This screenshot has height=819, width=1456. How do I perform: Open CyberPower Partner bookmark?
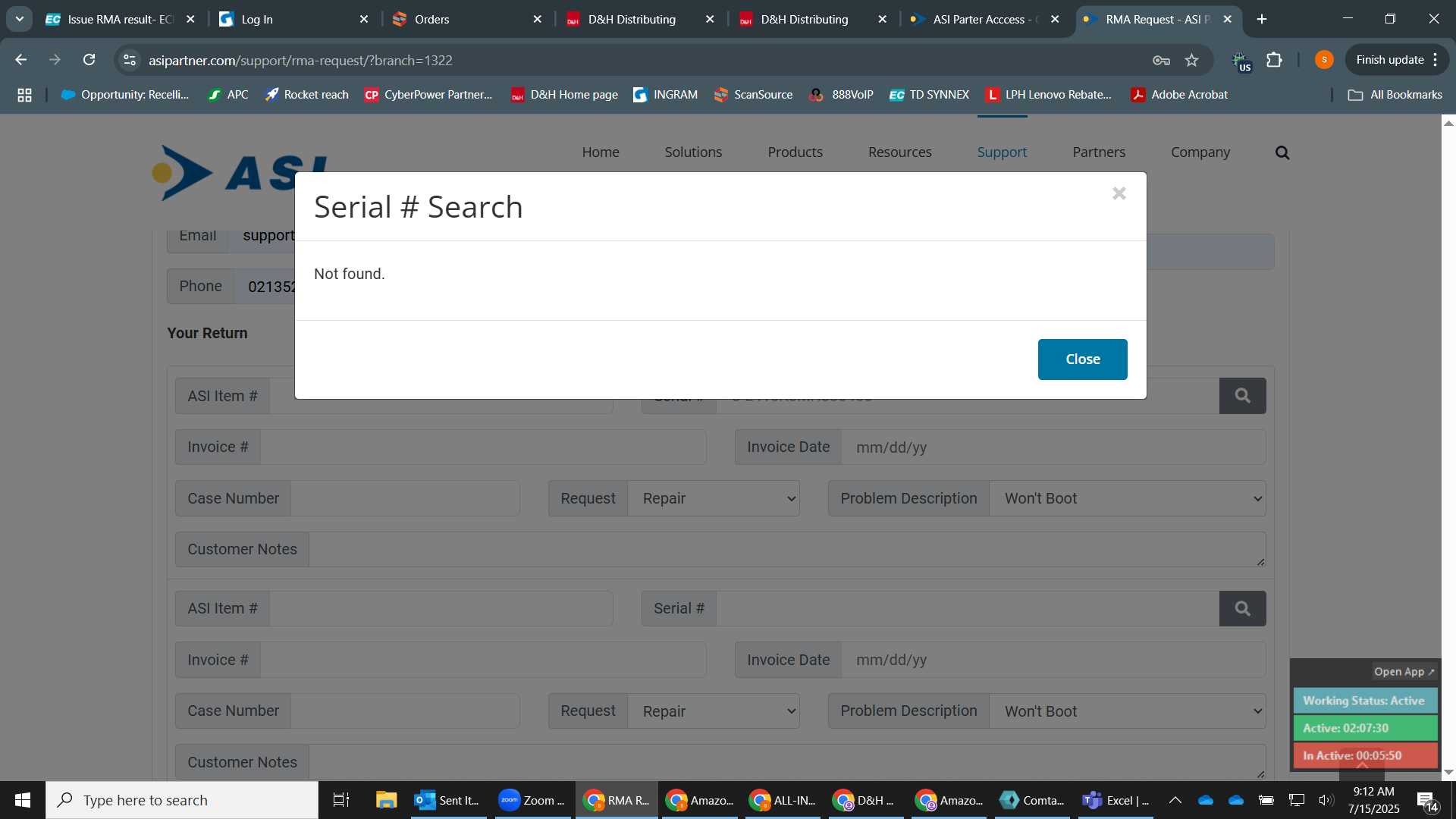tap(428, 95)
